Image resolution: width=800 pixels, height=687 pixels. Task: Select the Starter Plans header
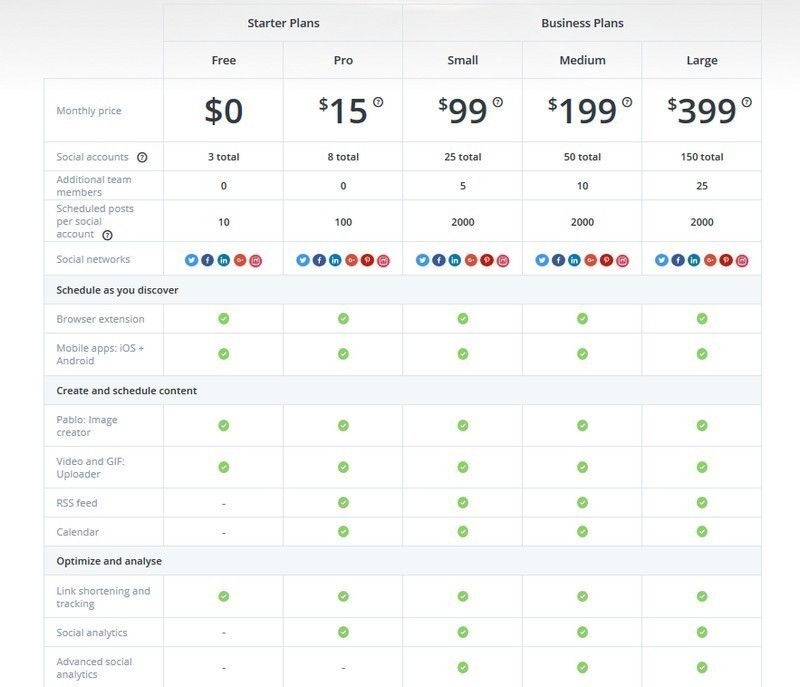(x=283, y=23)
